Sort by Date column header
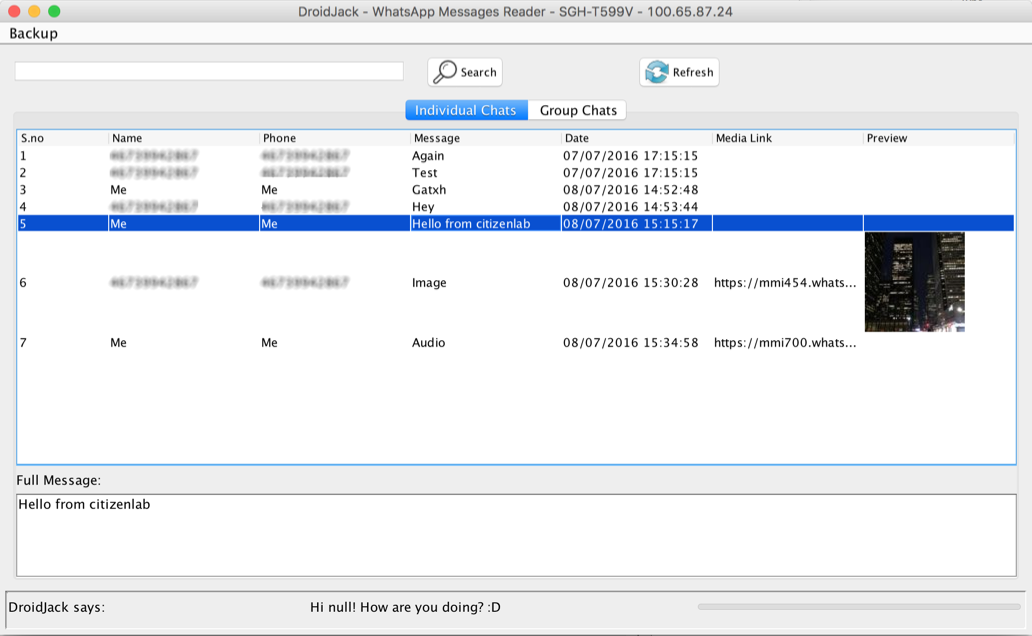1032x636 pixels. coord(577,138)
